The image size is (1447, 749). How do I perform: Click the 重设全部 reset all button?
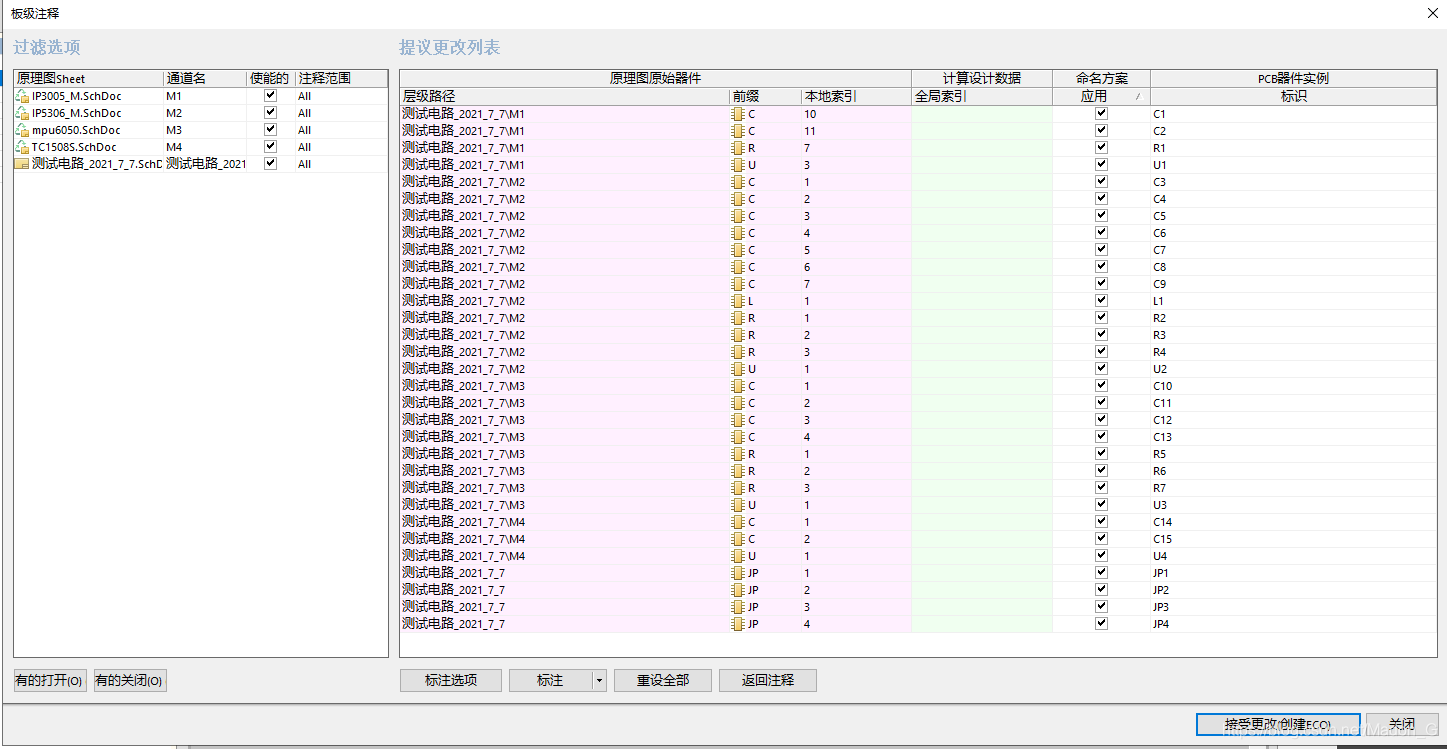click(x=663, y=681)
